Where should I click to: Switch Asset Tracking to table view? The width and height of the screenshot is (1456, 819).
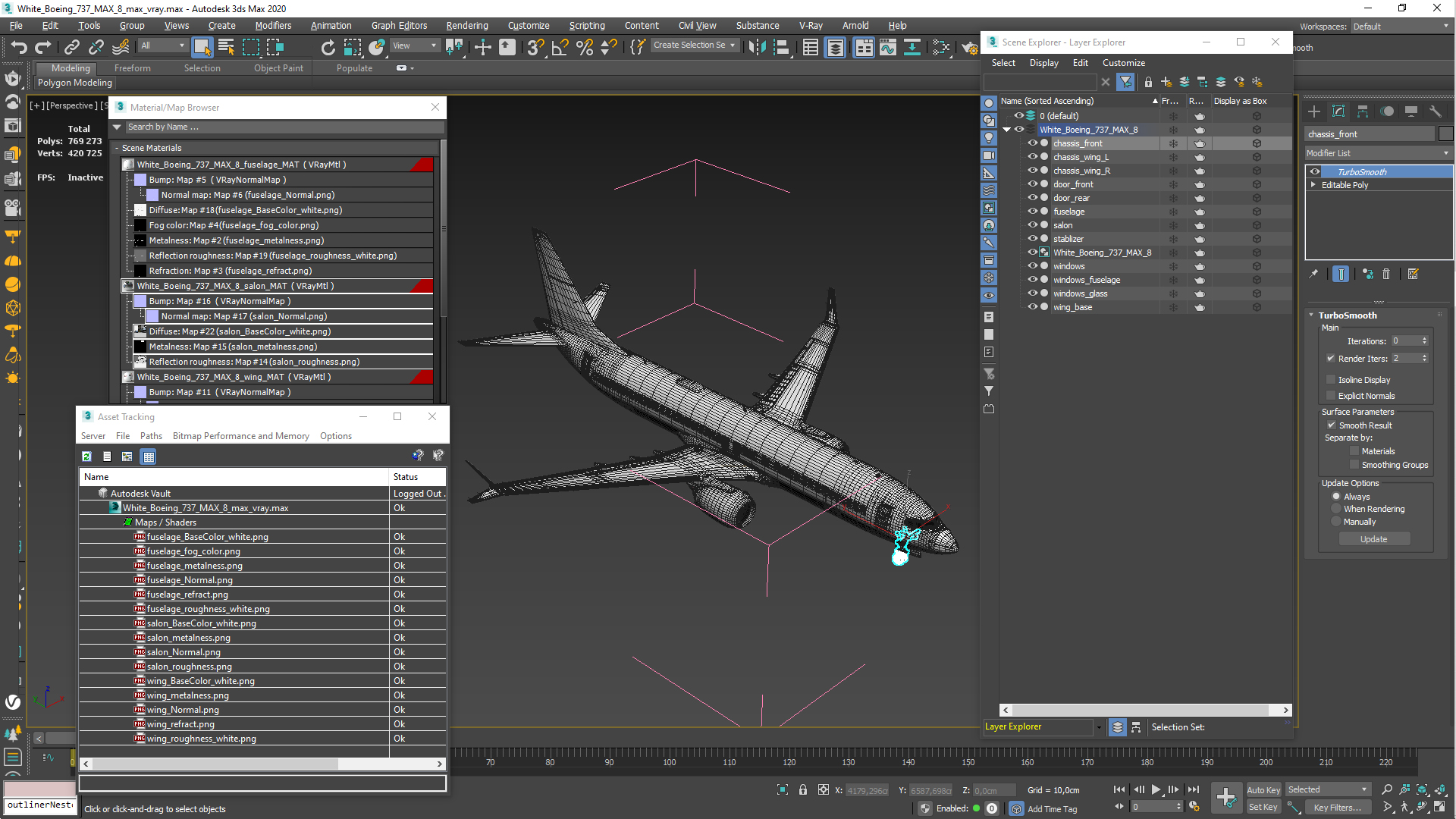click(149, 457)
